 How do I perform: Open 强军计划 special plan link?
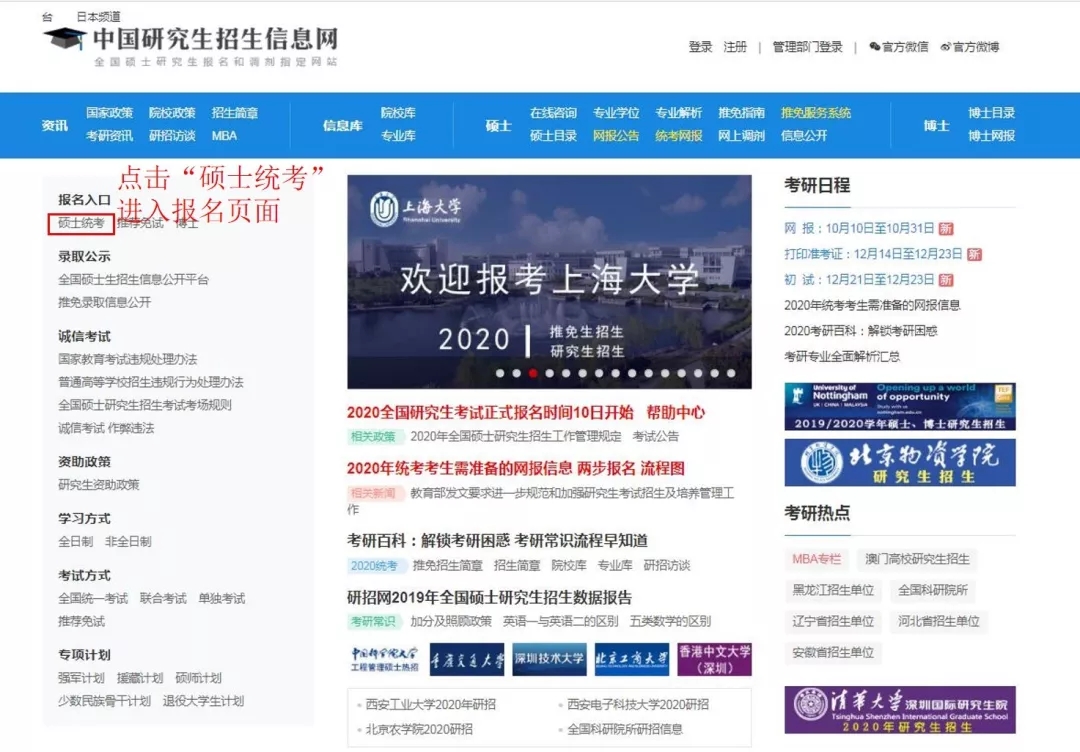(81, 678)
